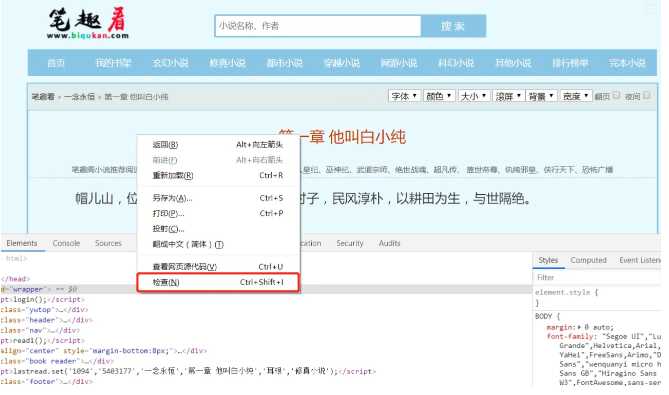The image size is (669, 395).
Task: Open the 首页 navigation link
Action: point(56,63)
